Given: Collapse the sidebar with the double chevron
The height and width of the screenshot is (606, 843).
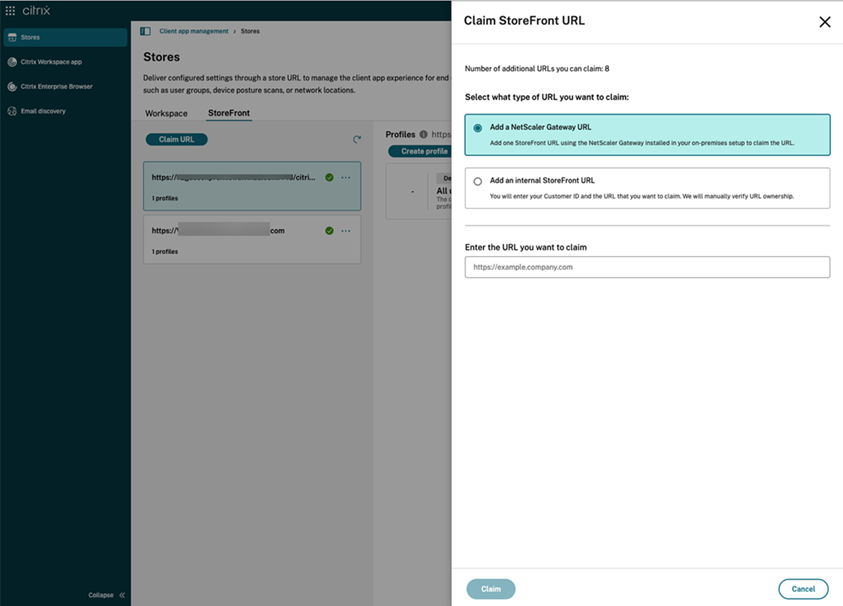Looking at the screenshot, I should point(122,595).
